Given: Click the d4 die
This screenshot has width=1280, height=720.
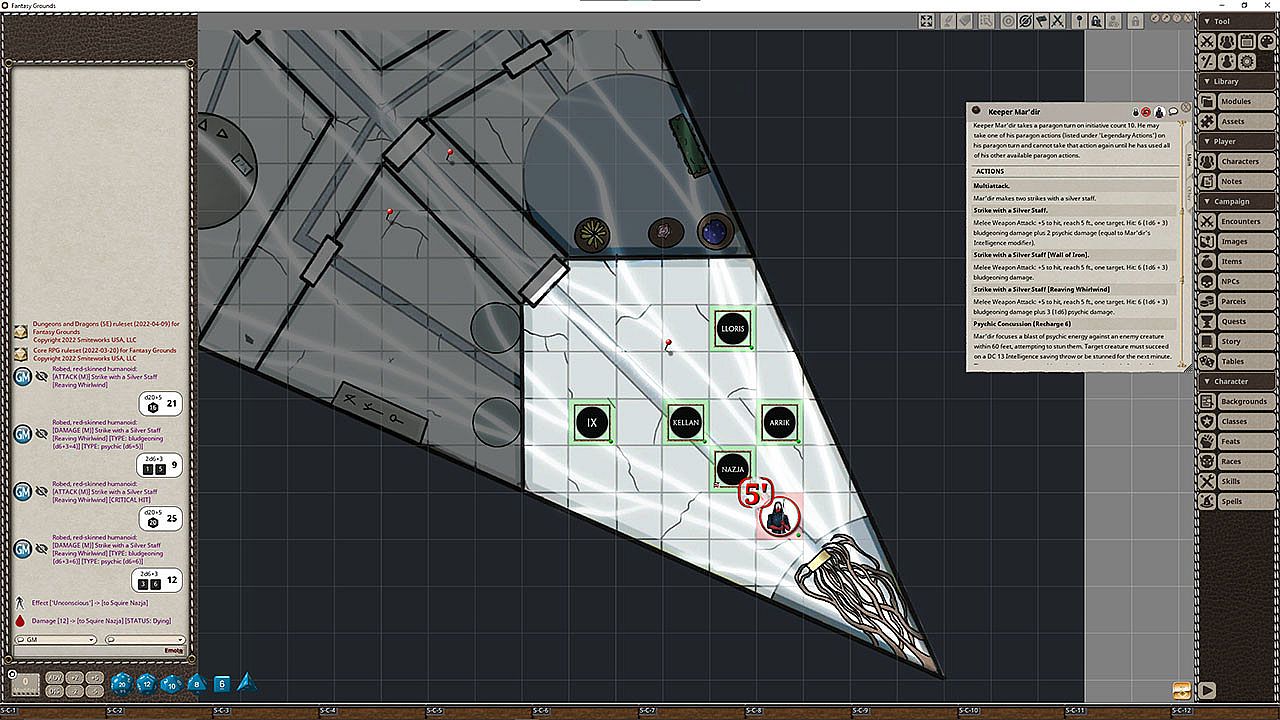Looking at the screenshot, I should click(x=246, y=684).
